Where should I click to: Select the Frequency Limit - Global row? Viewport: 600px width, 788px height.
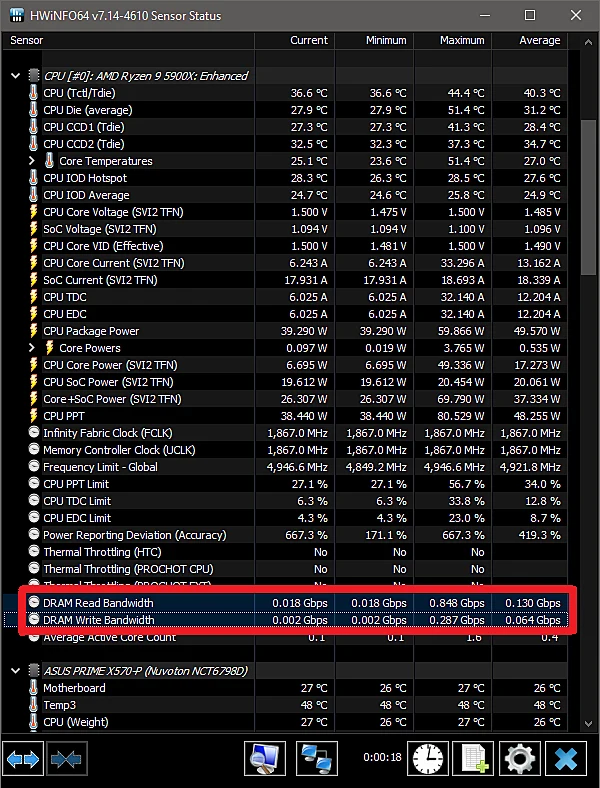tap(285, 467)
